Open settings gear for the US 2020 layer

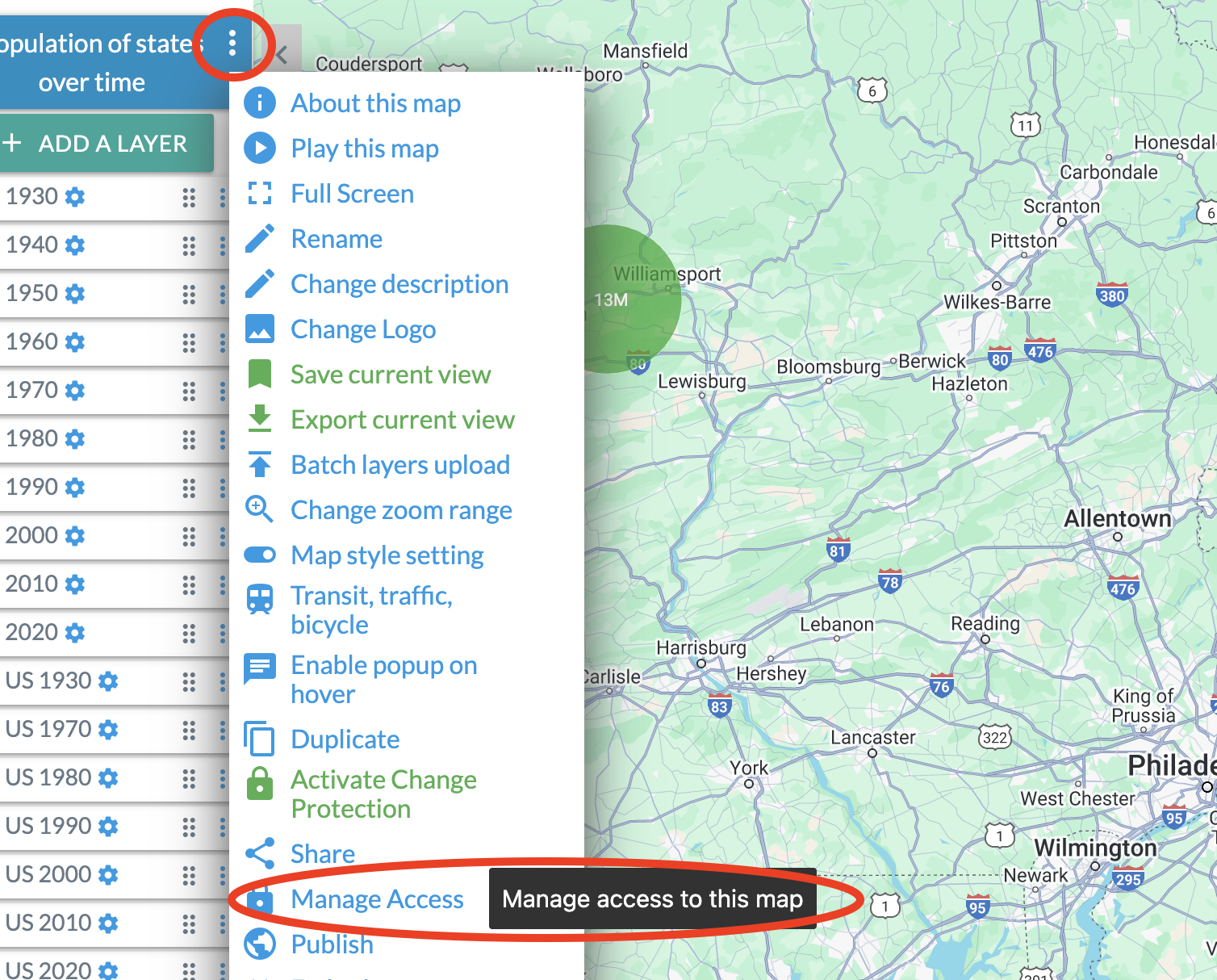[107, 970]
